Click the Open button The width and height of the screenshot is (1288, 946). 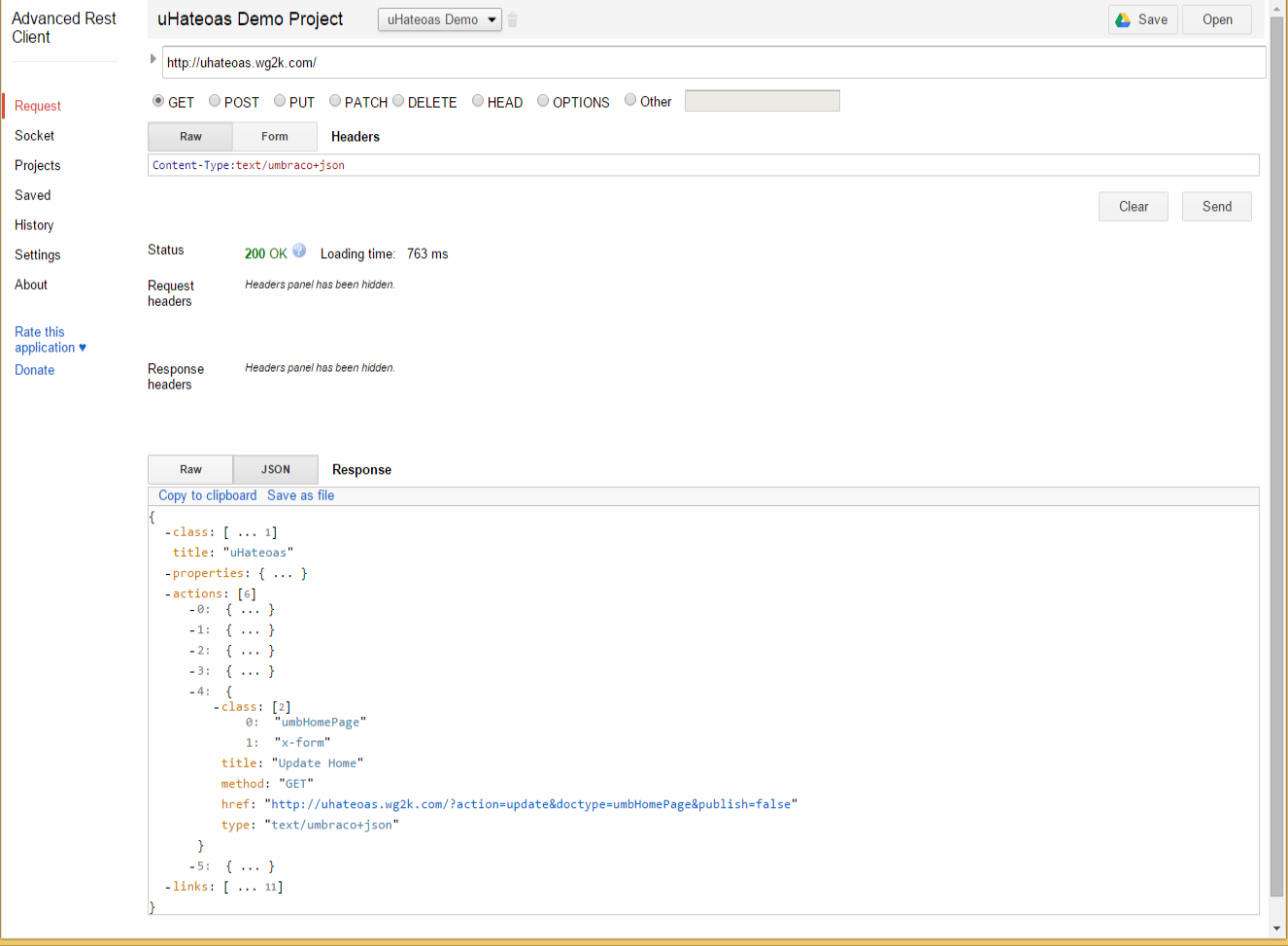coord(1217,19)
